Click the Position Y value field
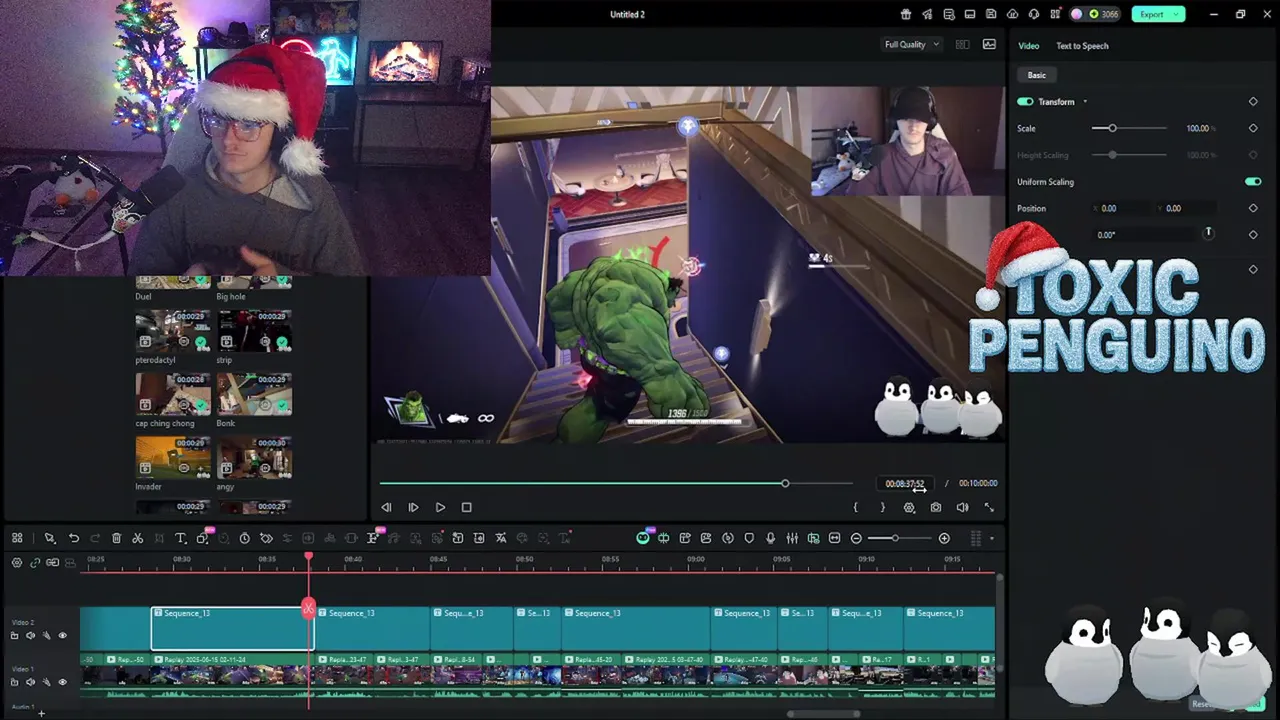Image resolution: width=1280 pixels, height=720 pixels. click(x=1187, y=208)
